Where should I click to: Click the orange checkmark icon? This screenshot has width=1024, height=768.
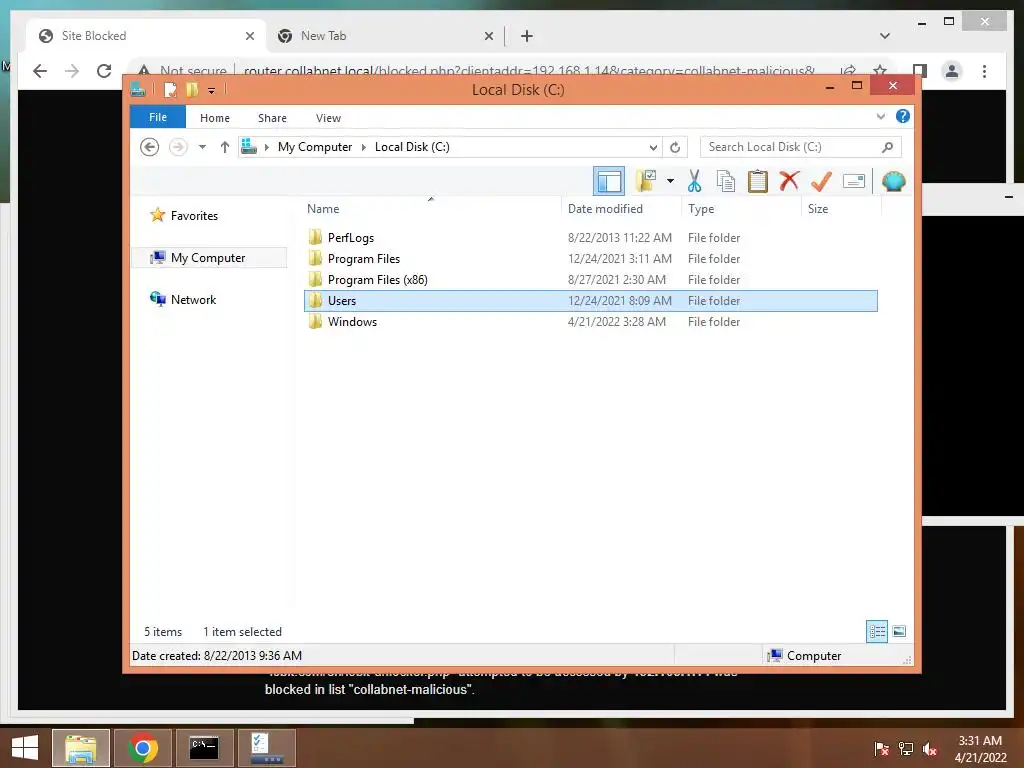[821, 181]
